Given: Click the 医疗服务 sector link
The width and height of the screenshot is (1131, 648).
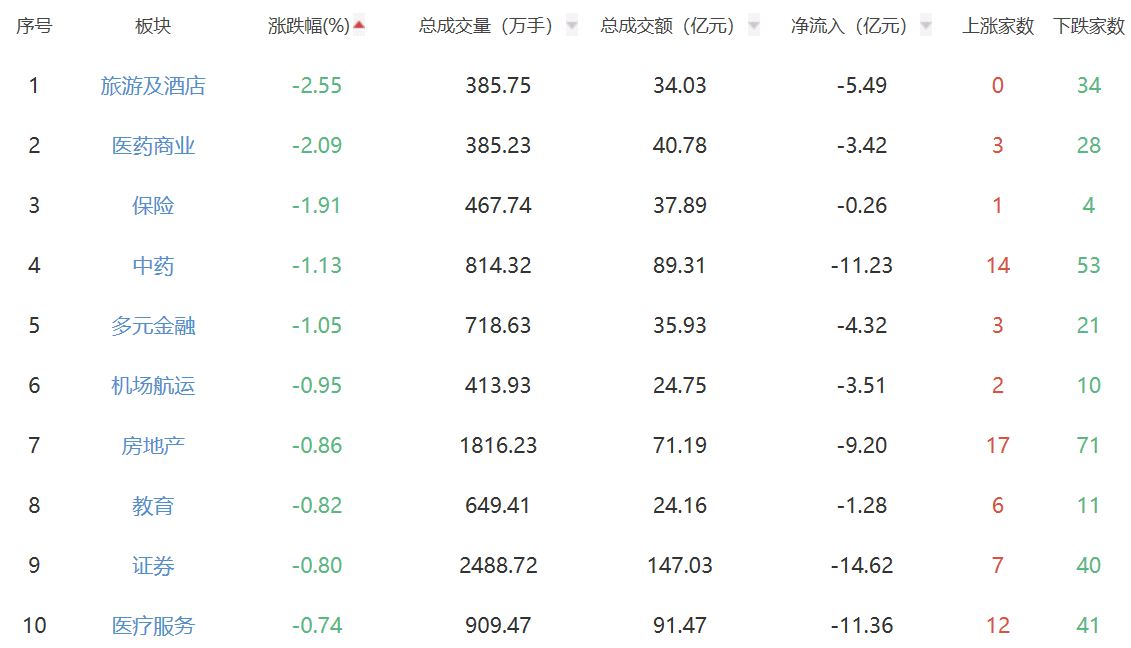Looking at the screenshot, I should coord(153,626).
